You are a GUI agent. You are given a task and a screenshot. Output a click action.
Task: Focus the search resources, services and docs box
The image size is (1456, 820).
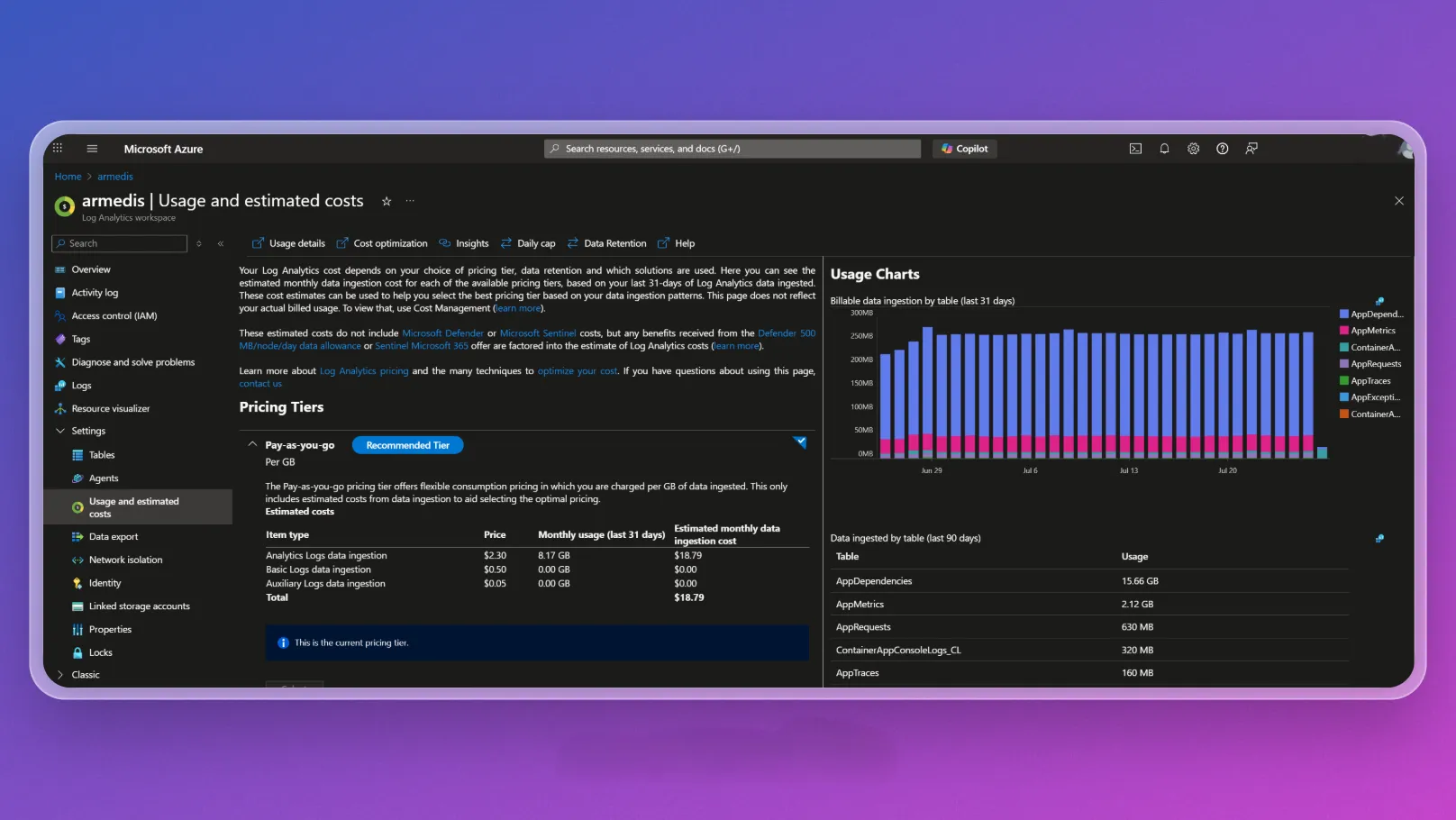coord(733,149)
